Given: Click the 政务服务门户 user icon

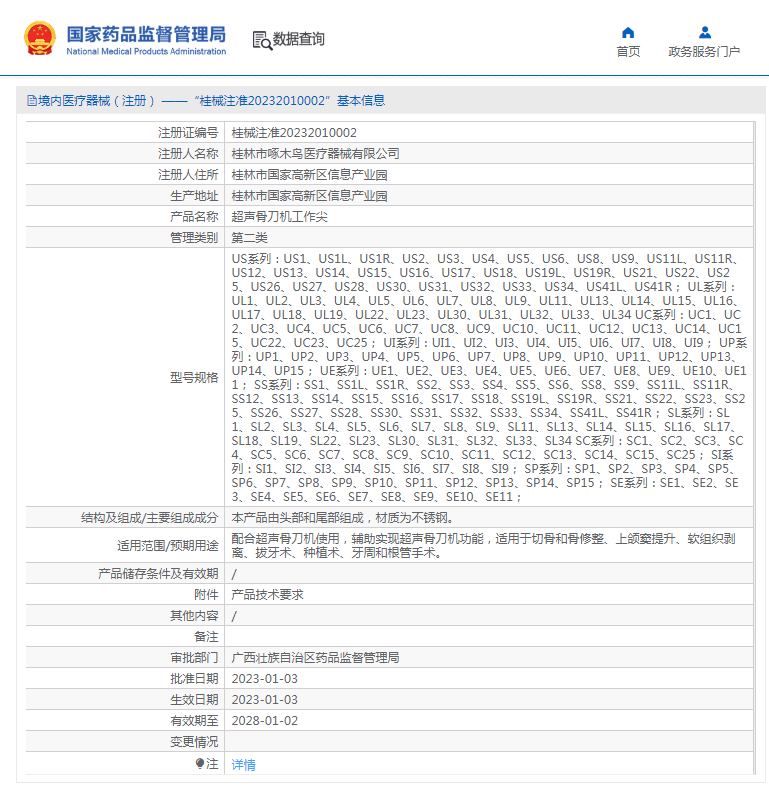Looking at the screenshot, I should point(705,33).
